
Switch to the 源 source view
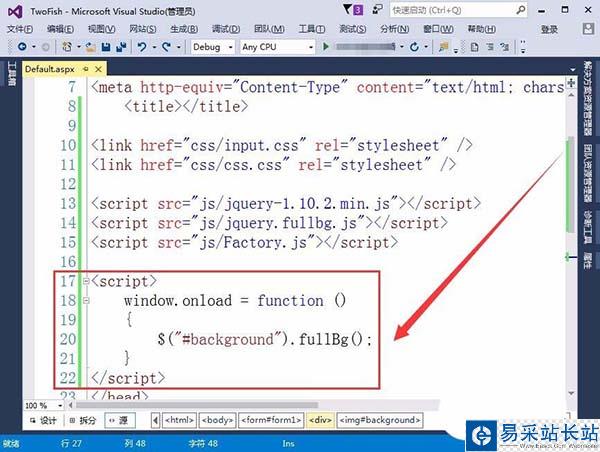[x=119, y=420]
